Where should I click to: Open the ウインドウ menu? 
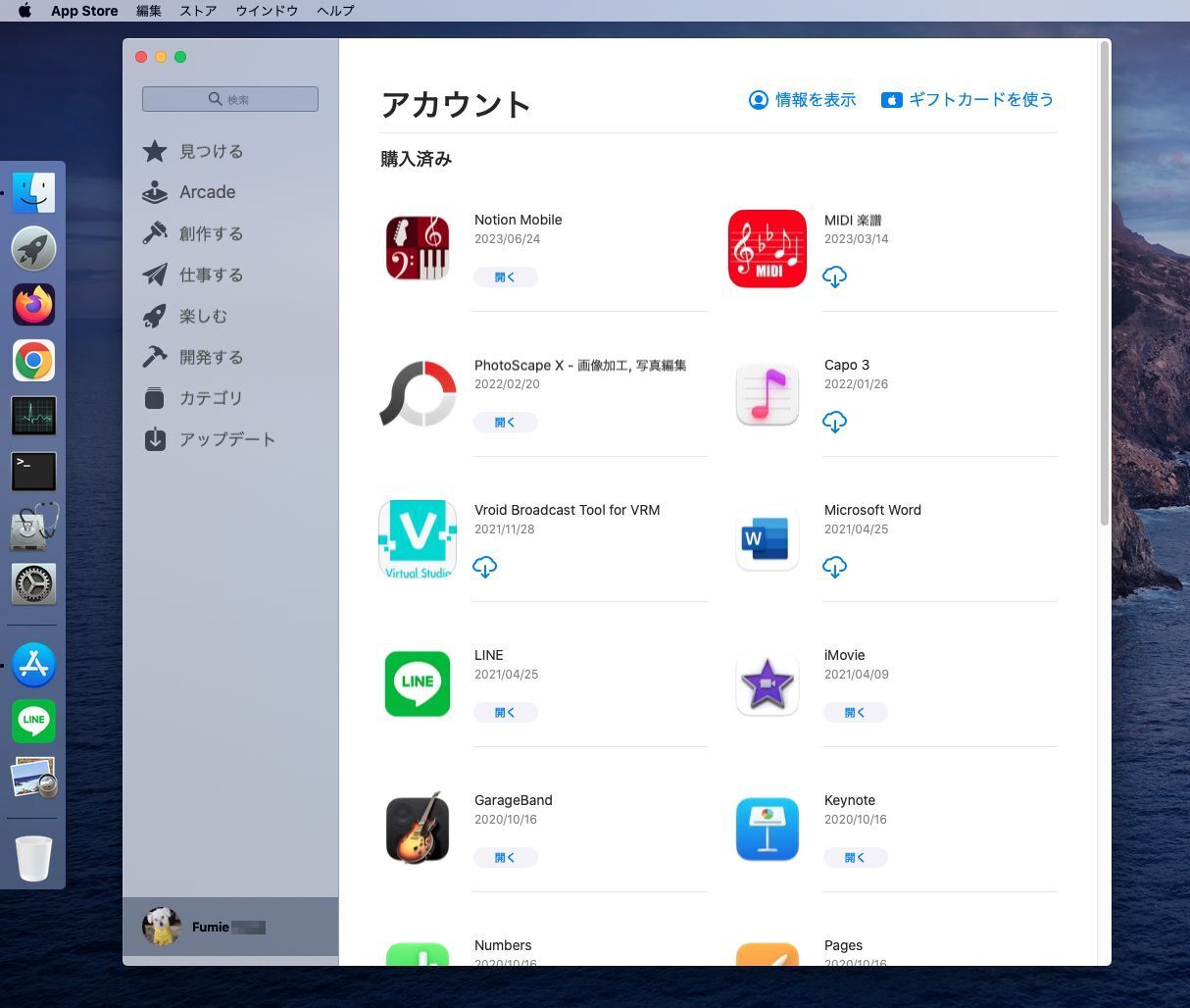(267, 11)
